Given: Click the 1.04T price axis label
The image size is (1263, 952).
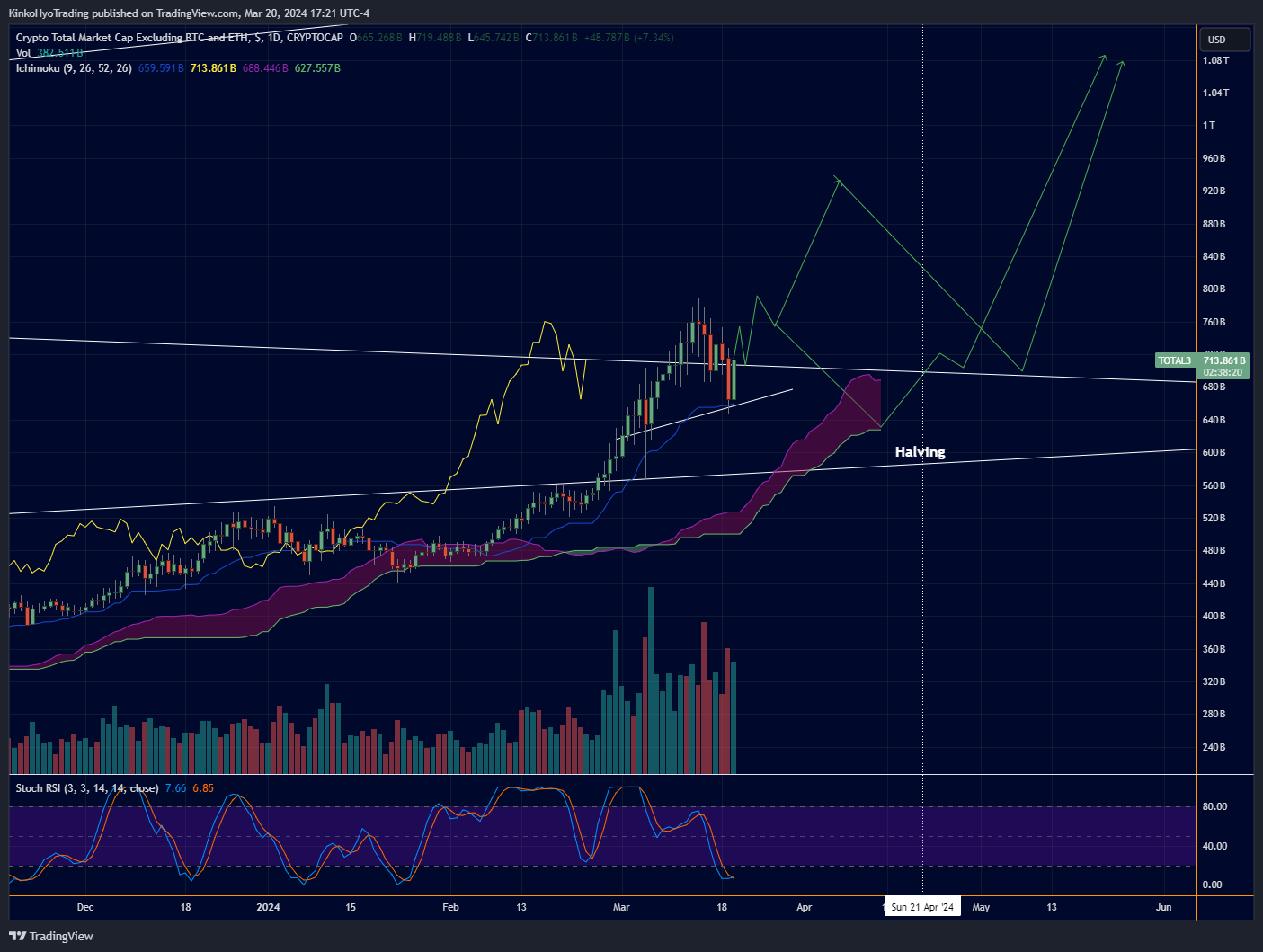Looking at the screenshot, I should (x=1215, y=93).
